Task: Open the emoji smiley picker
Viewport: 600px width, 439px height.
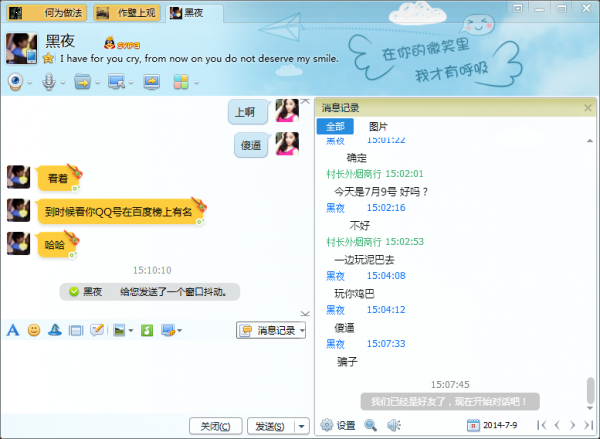Action: point(34,330)
